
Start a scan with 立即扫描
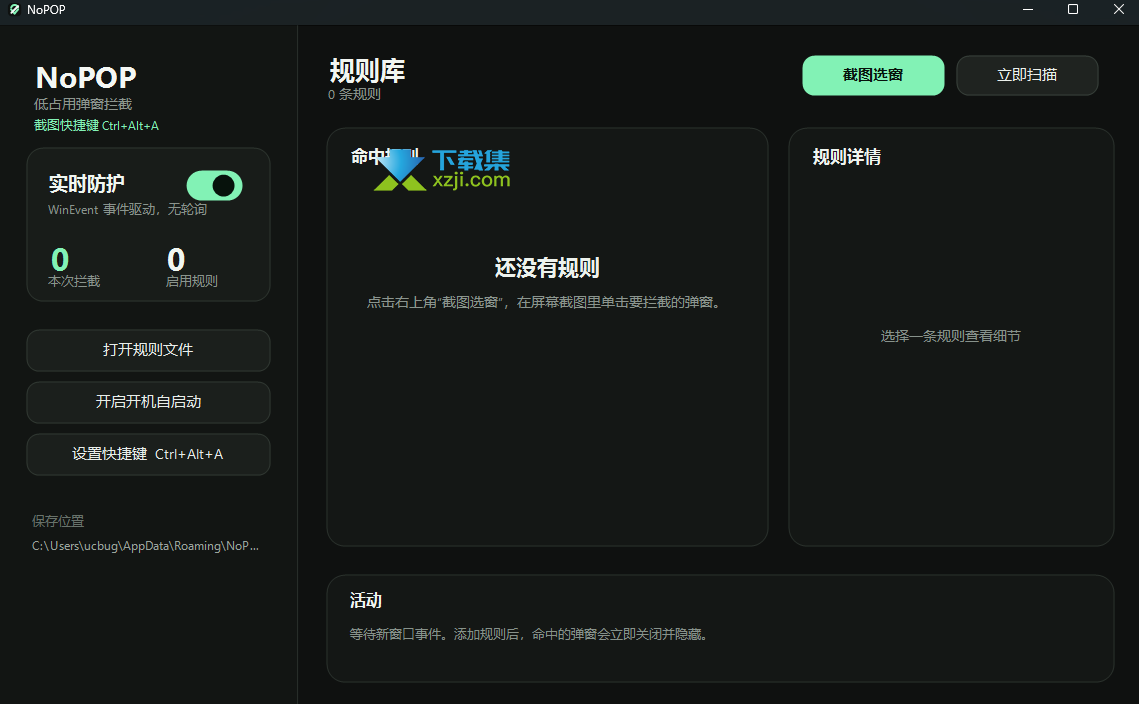(1026, 76)
